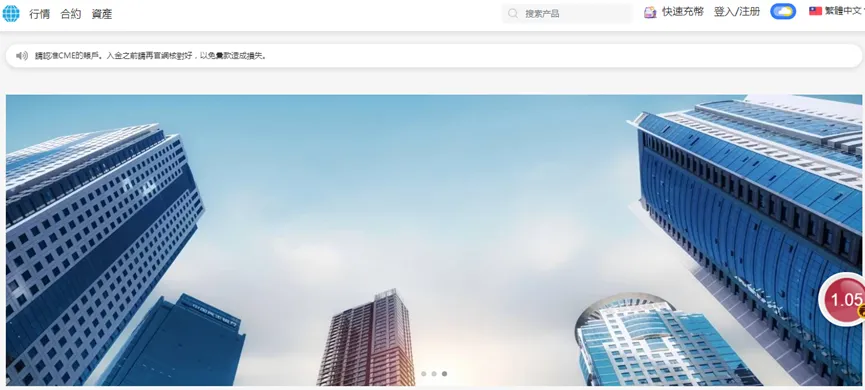Click the globe logo icon
This screenshot has width=865, height=390.
click(x=11, y=13)
